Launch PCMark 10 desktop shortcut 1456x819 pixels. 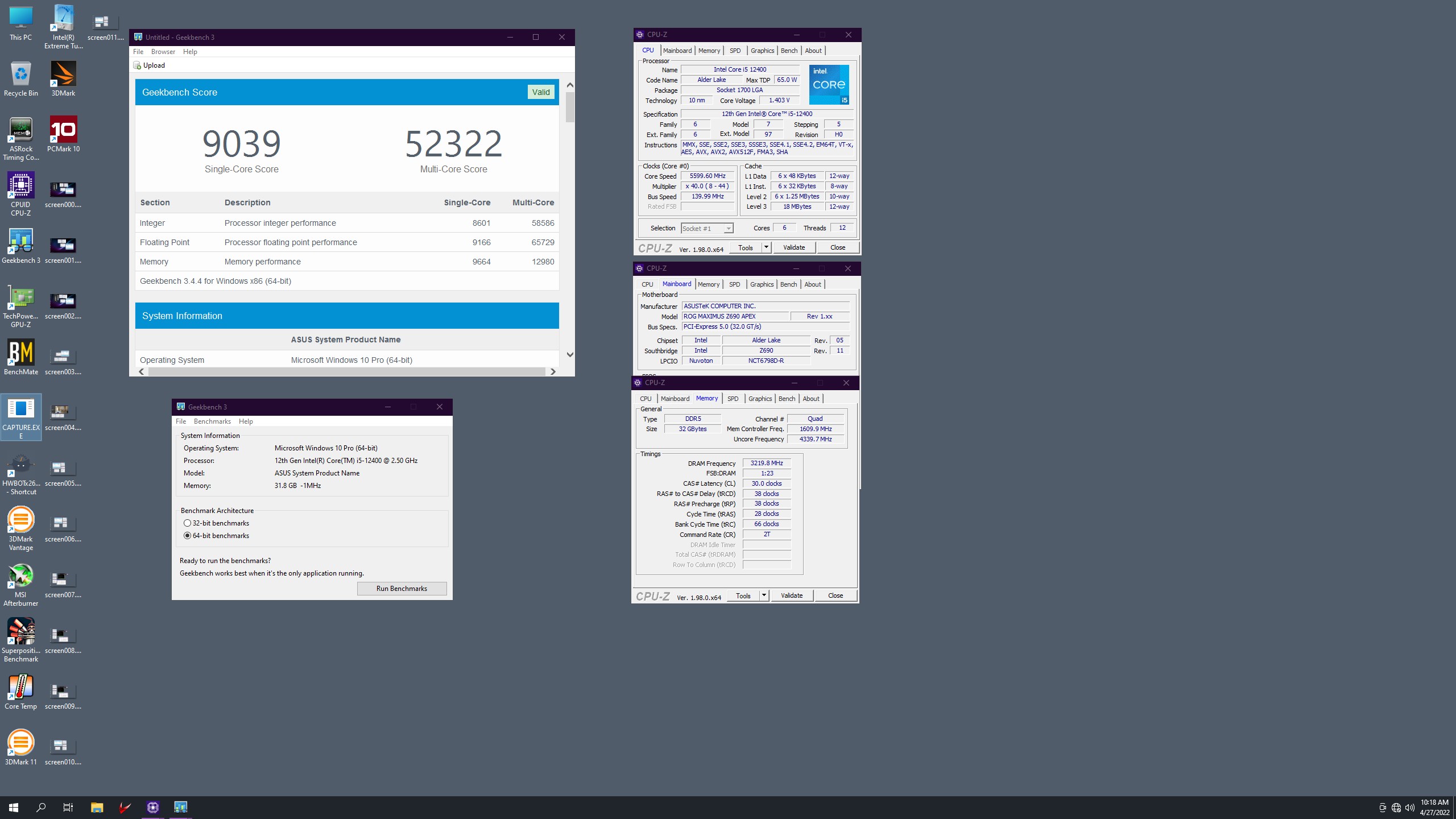pos(63,135)
